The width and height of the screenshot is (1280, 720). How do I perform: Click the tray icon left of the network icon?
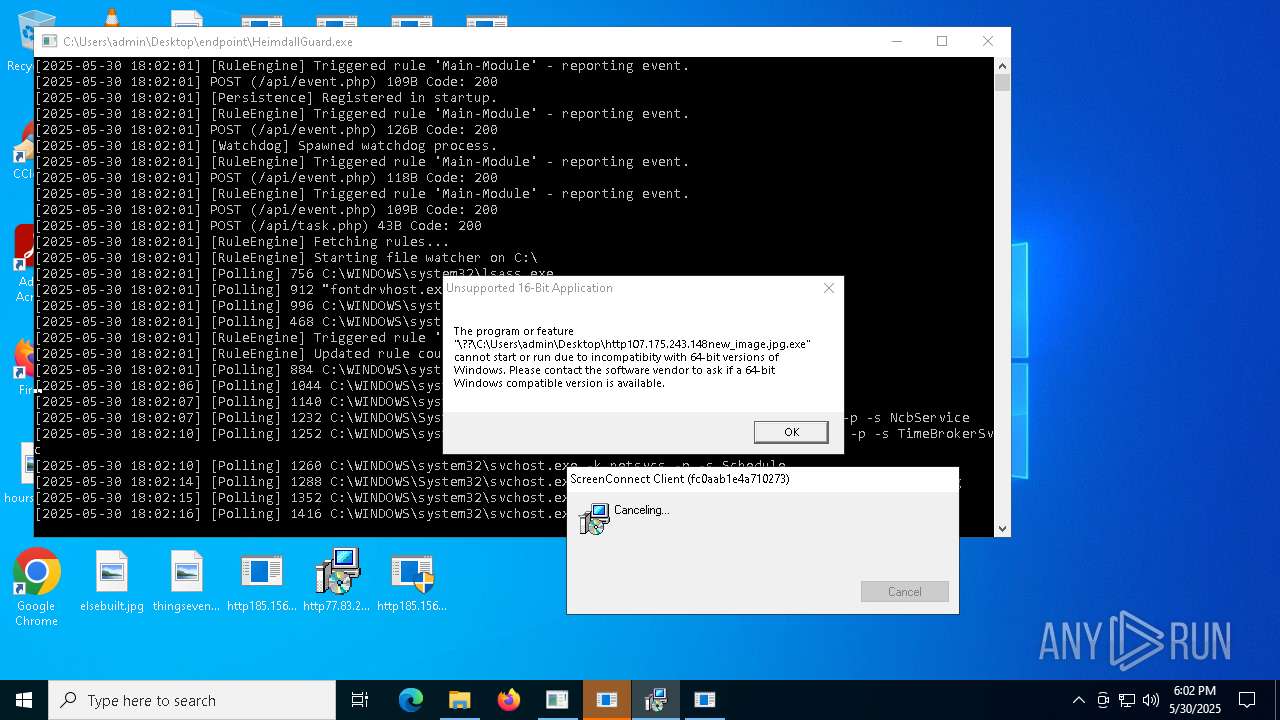pos(1103,700)
